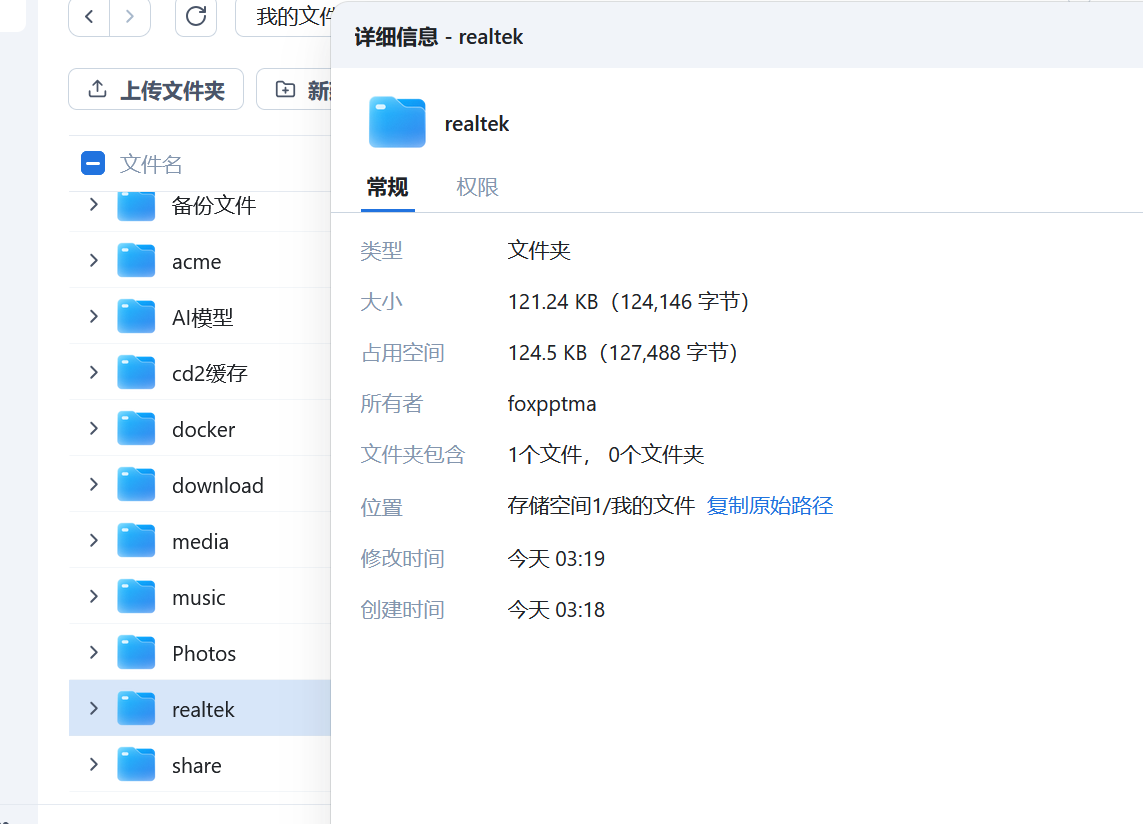Select the docker folder name
Image resolution: width=1143 pixels, height=824 pixels.
(x=203, y=430)
